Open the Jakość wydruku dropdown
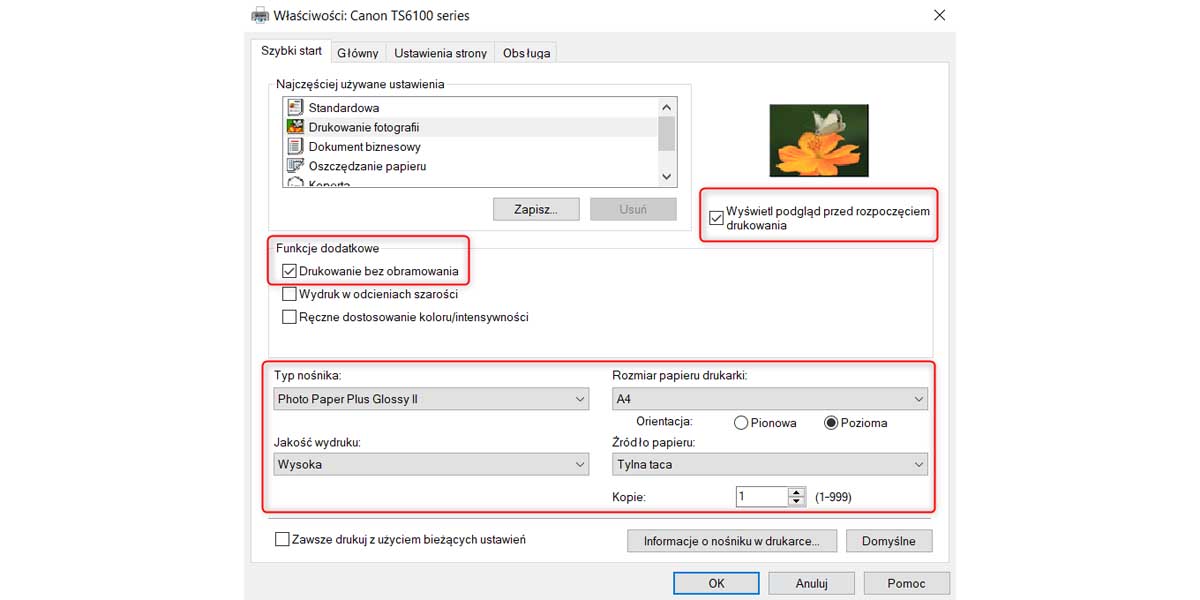This screenshot has width=1200, height=600. click(x=432, y=464)
